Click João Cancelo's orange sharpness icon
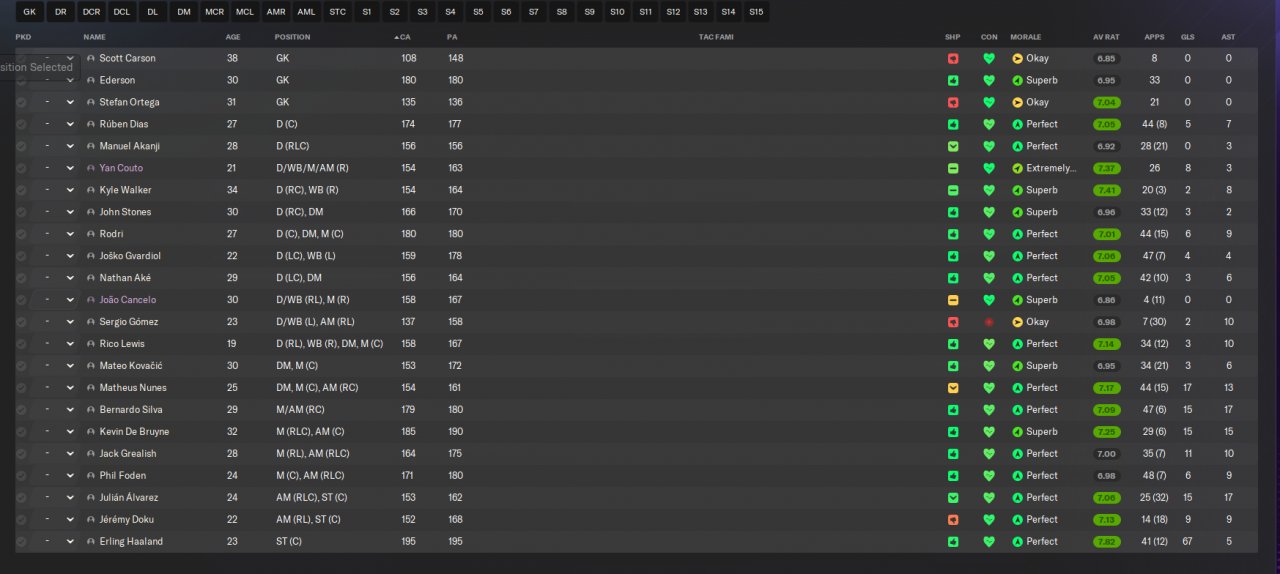Image resolution: width=1280 pixels, height=574 pixels. click(953, 300)
